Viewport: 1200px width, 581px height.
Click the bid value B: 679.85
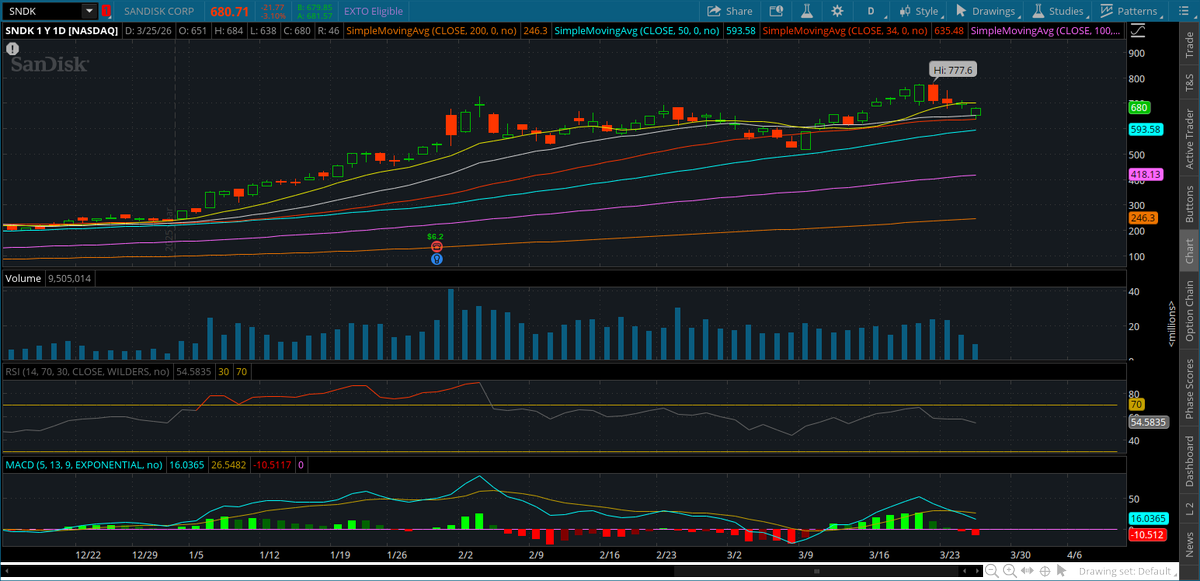tap(313, 7)
